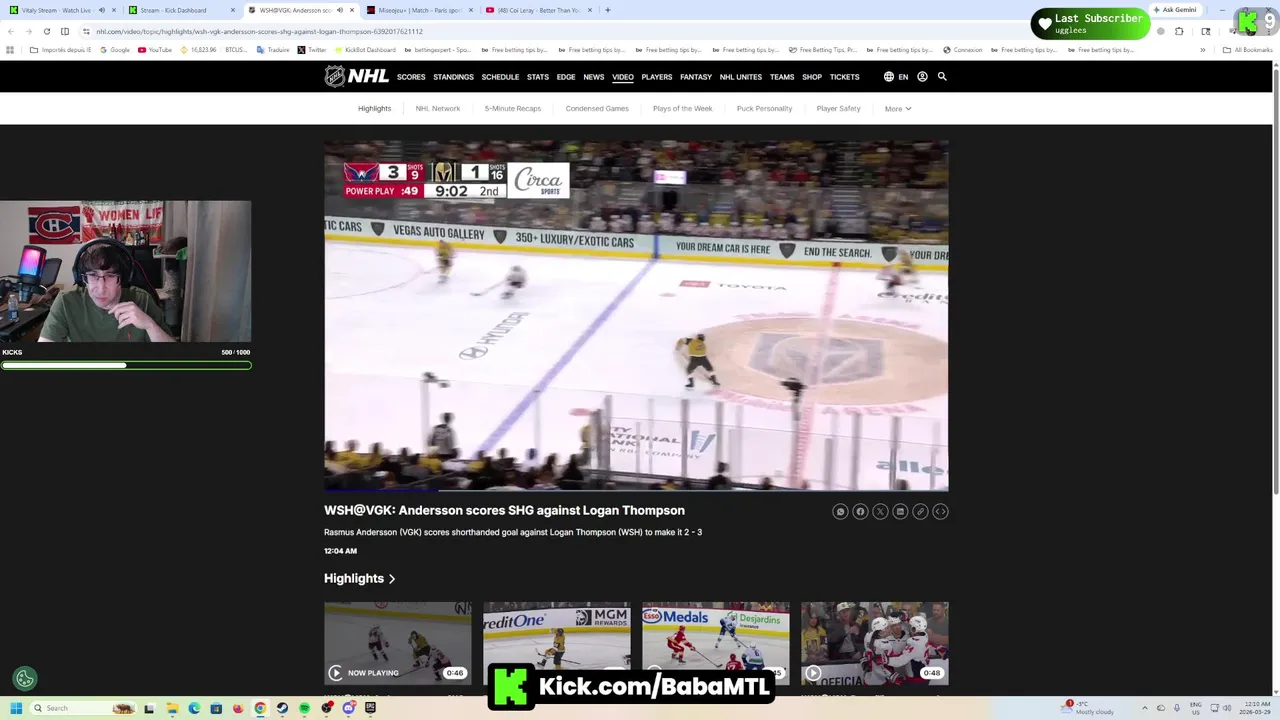Open cookie preferences icon
Image resolution: width=1280 pixels, height=720 pixels.
click(x=25, y=679)
